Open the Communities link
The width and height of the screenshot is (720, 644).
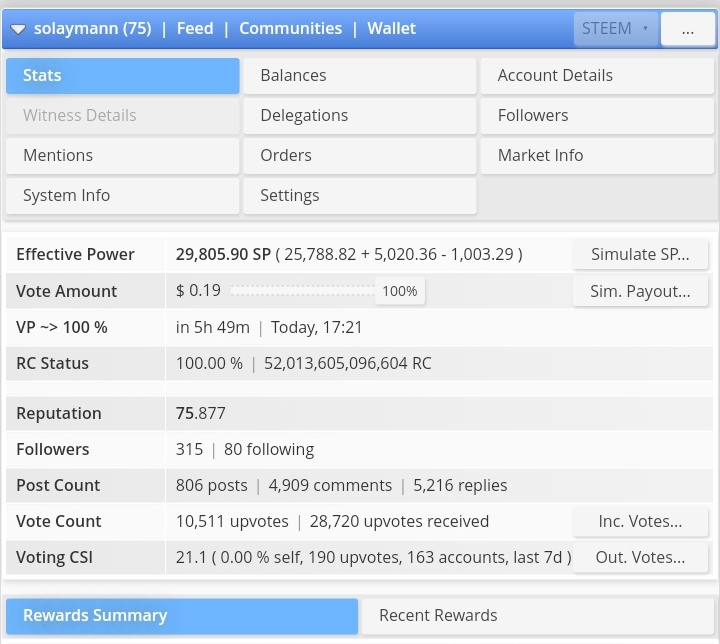291,28
